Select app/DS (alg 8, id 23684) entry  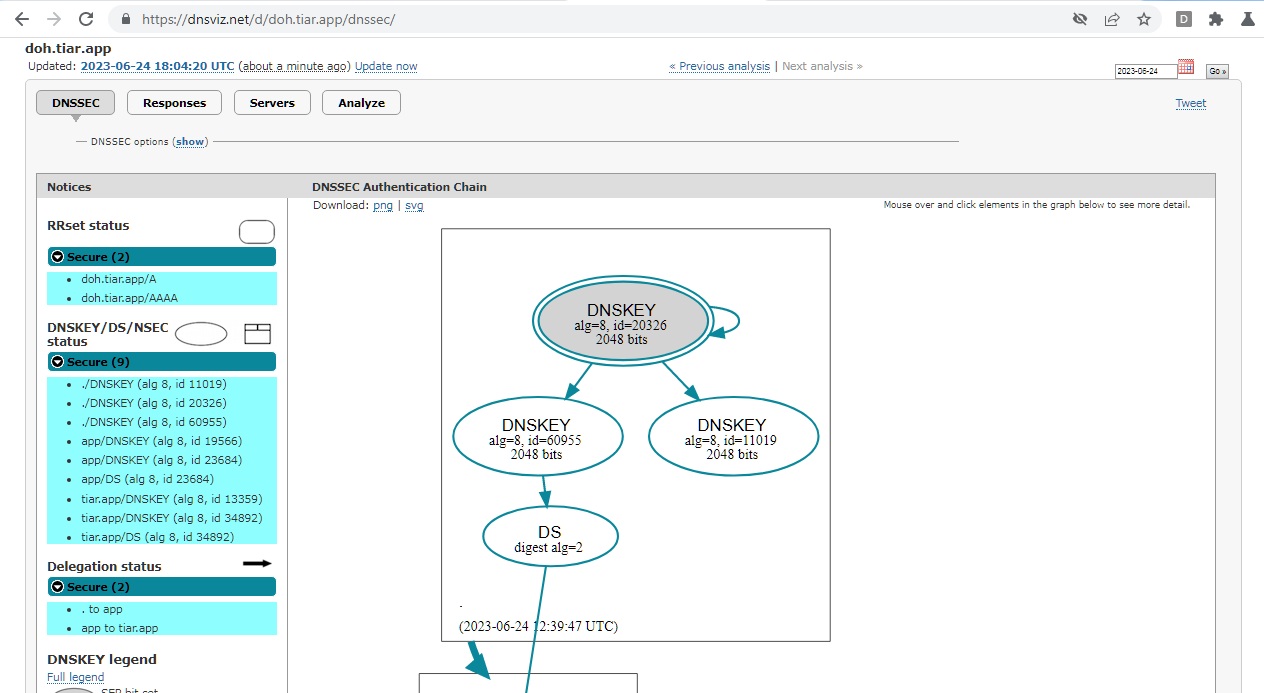pos(147,479)
